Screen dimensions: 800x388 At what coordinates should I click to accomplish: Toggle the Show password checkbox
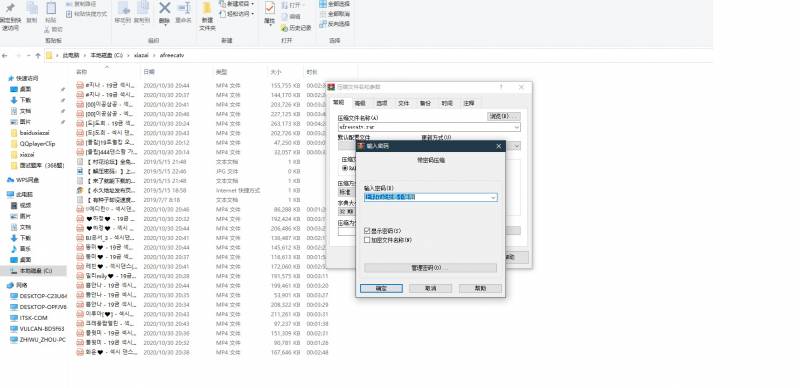tap(367, 231)
